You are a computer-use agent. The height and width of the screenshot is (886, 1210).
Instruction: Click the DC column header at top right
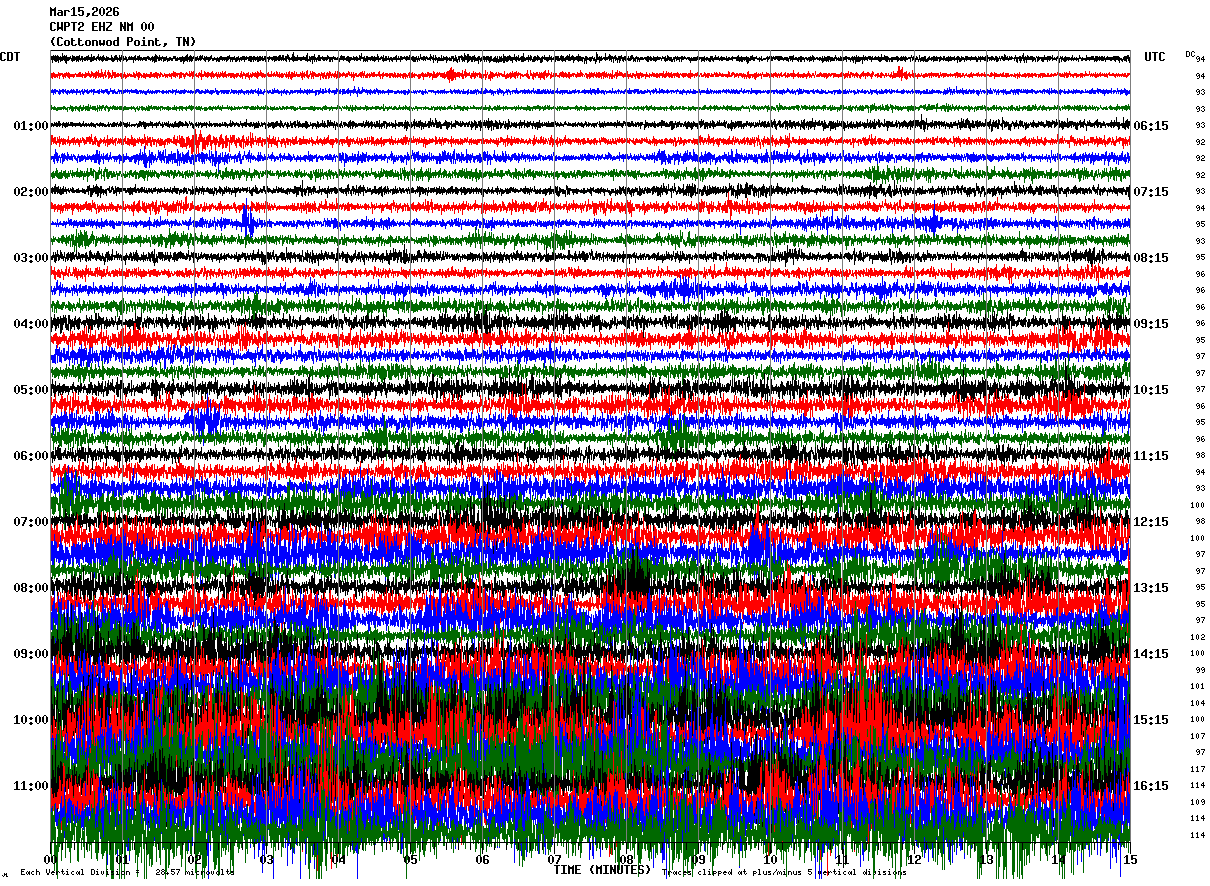1190,54
